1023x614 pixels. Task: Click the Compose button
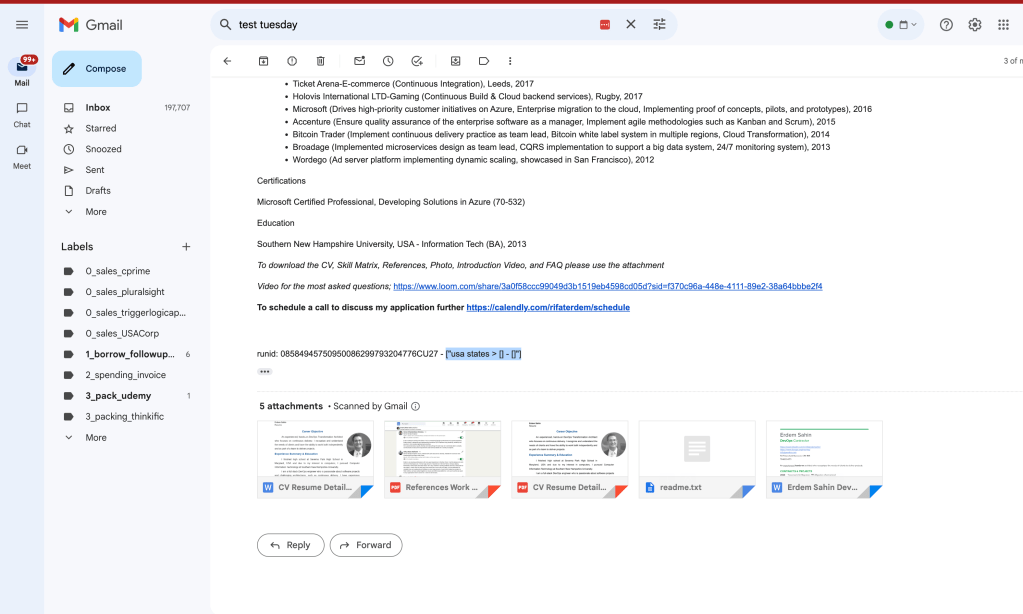click(x=97, y=69)
